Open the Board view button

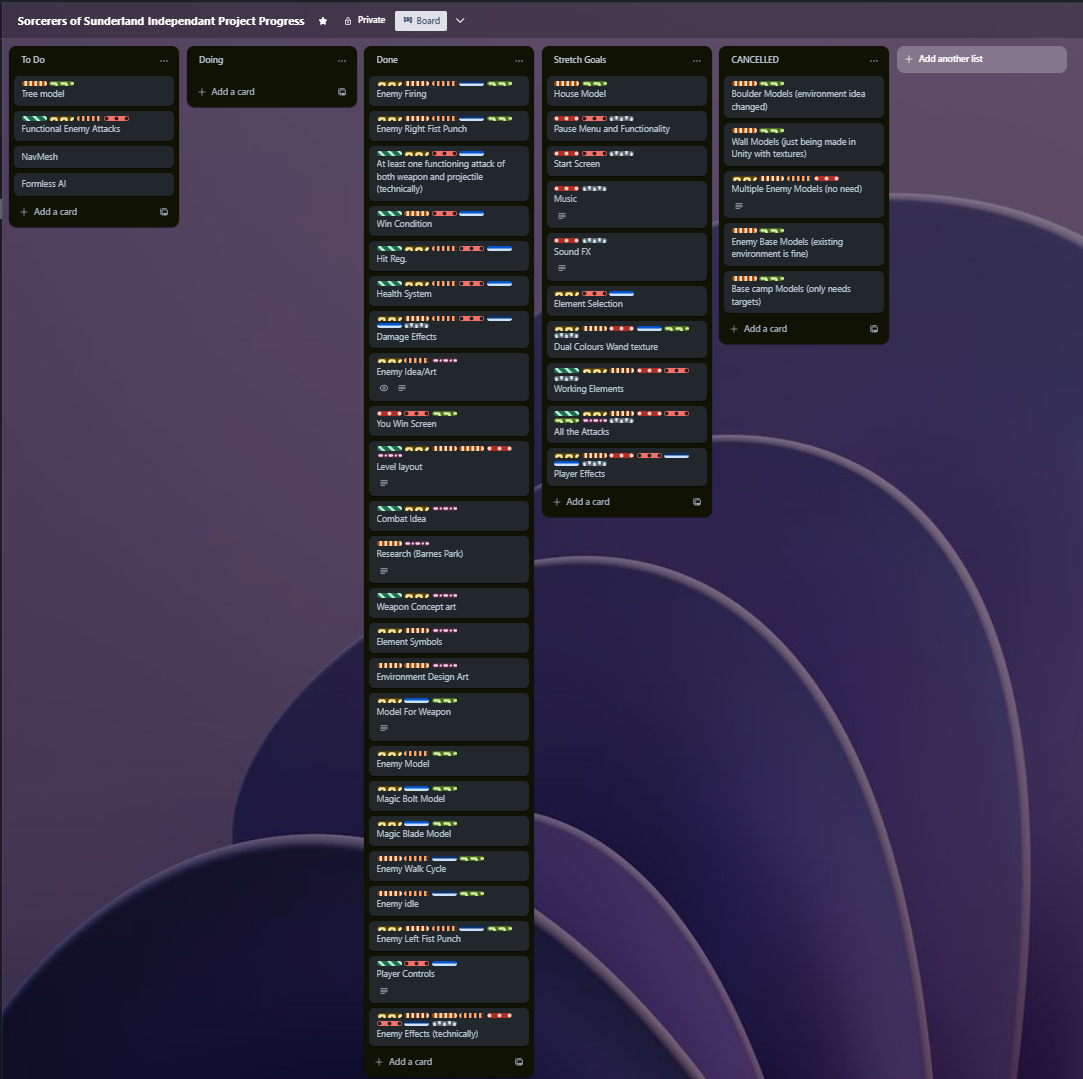pos(421,21)
